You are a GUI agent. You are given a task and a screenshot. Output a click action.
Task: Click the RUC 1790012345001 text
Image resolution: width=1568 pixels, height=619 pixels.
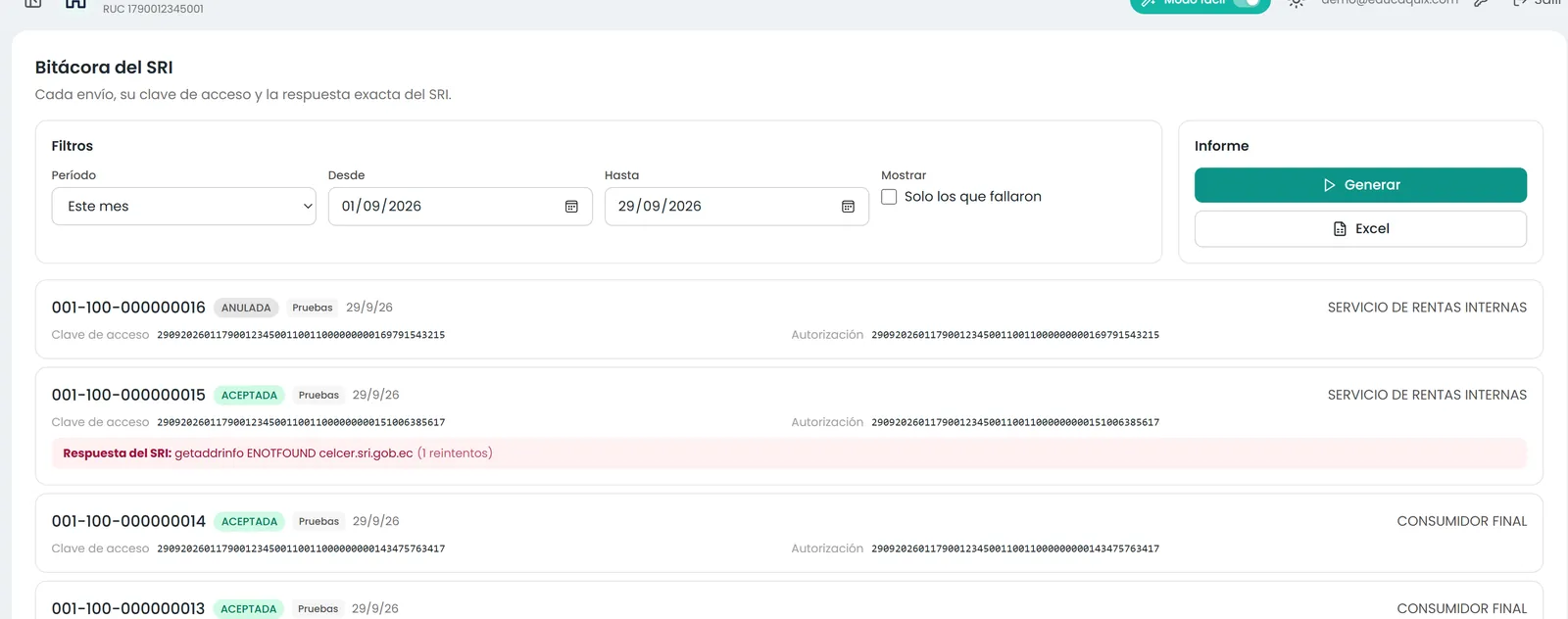point(153,9)
